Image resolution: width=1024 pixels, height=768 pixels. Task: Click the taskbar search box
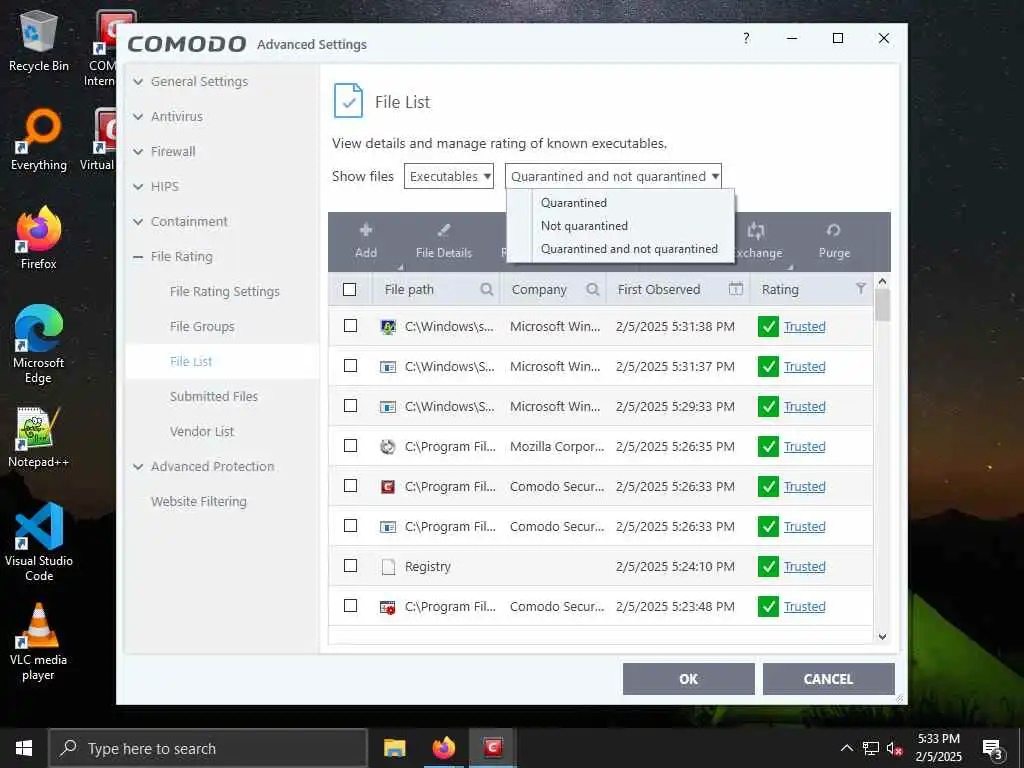(x=208, y=748)
